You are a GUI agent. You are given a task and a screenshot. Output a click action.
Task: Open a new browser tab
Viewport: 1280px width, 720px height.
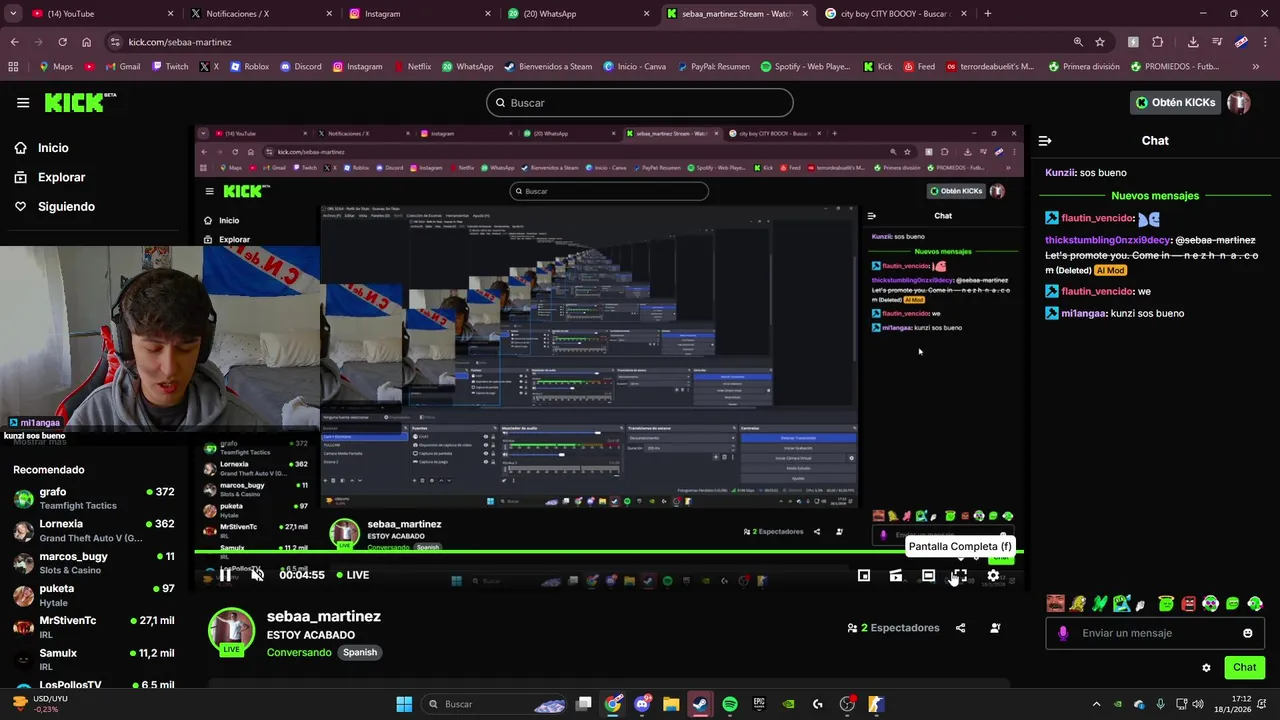pyautogui.click(x=988, y=14)
